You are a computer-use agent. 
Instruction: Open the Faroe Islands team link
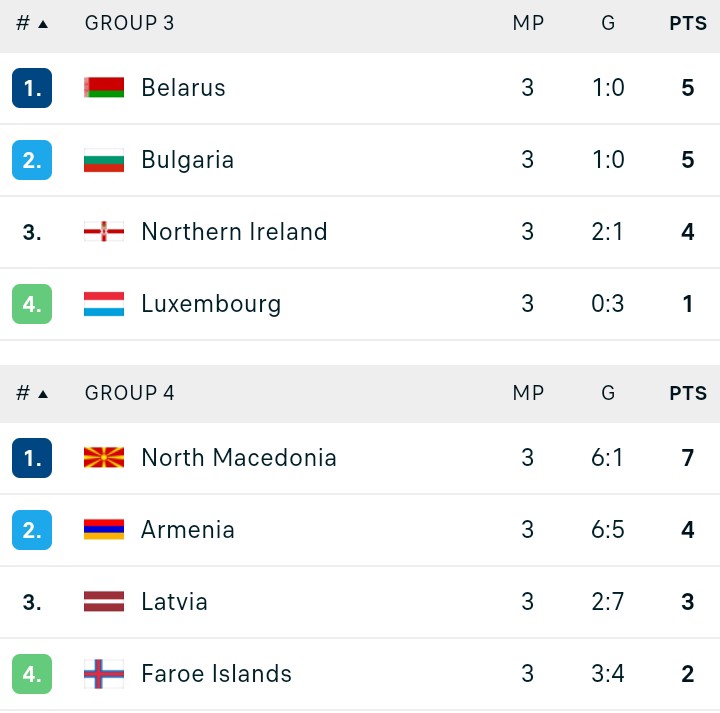tap(216, 674)
